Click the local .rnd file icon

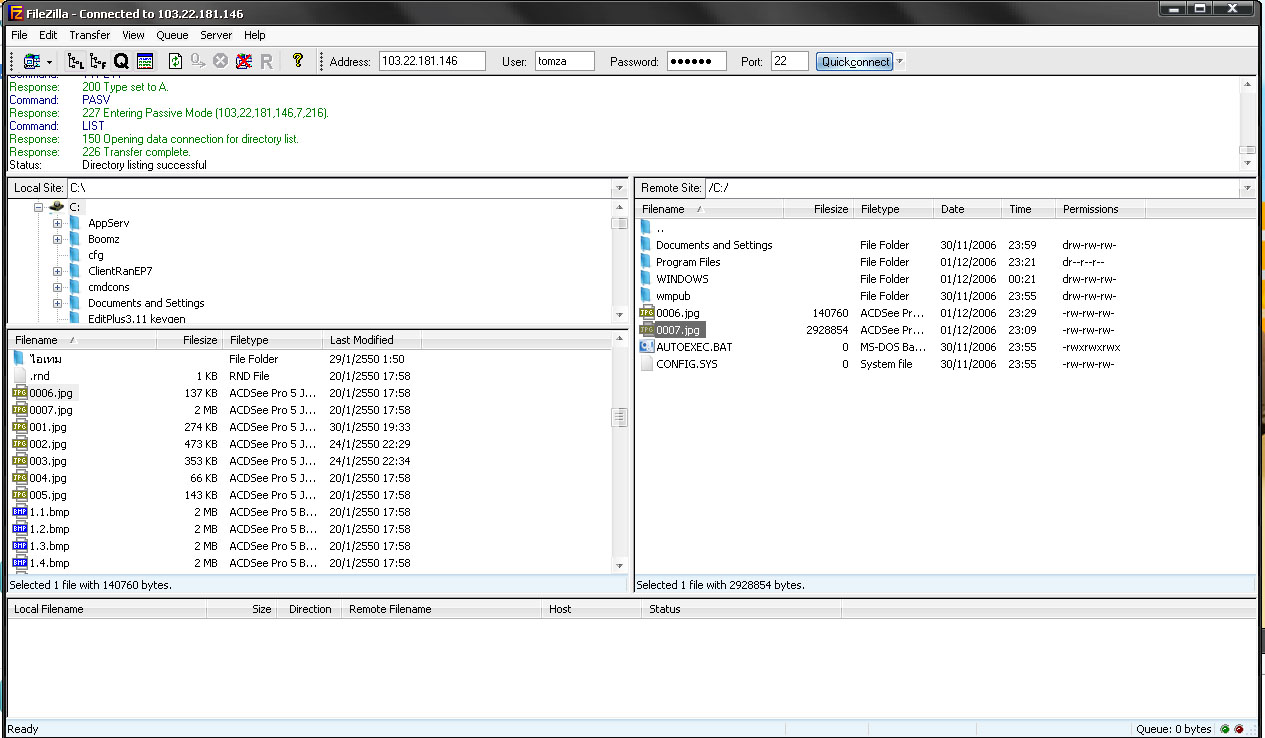[x=19, y=376]
